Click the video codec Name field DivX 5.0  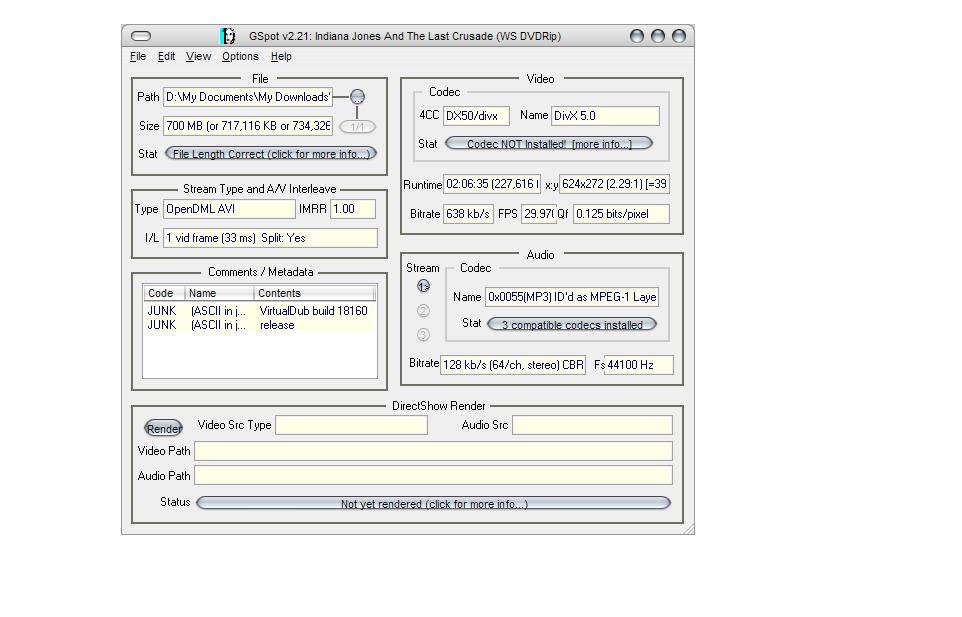click(x=606, y=116)
